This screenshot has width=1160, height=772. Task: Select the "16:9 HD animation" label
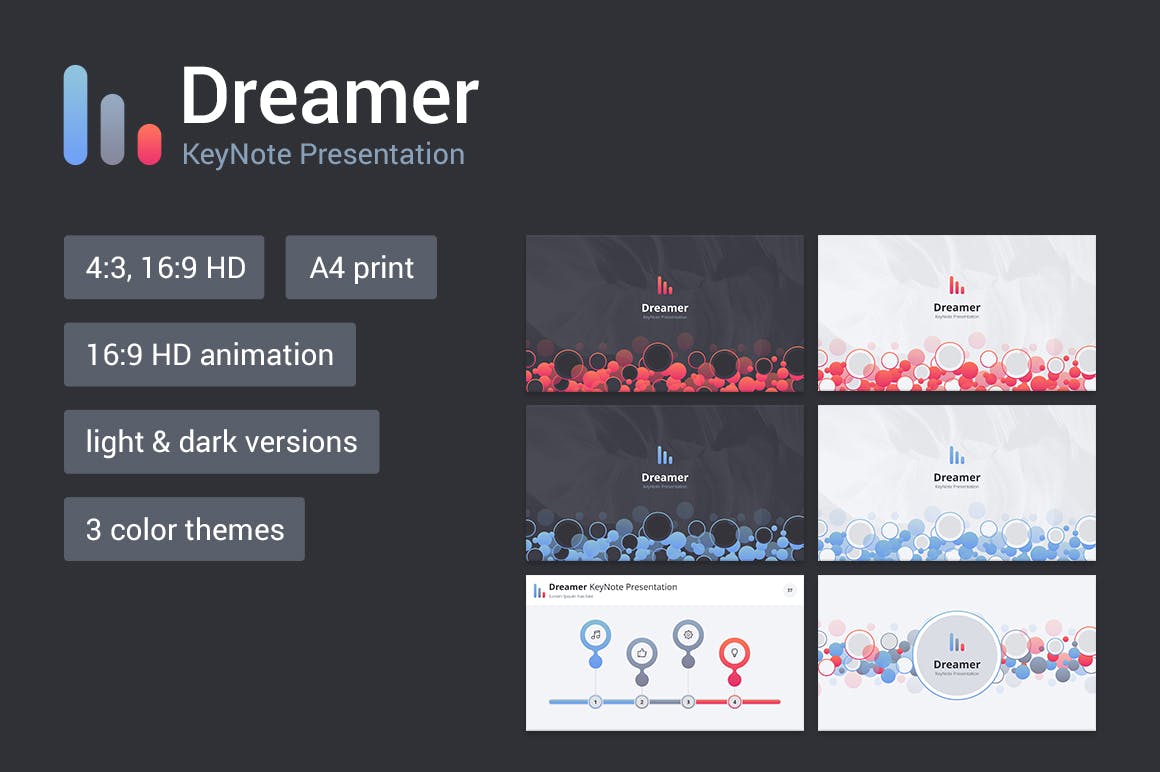(210, 354)
